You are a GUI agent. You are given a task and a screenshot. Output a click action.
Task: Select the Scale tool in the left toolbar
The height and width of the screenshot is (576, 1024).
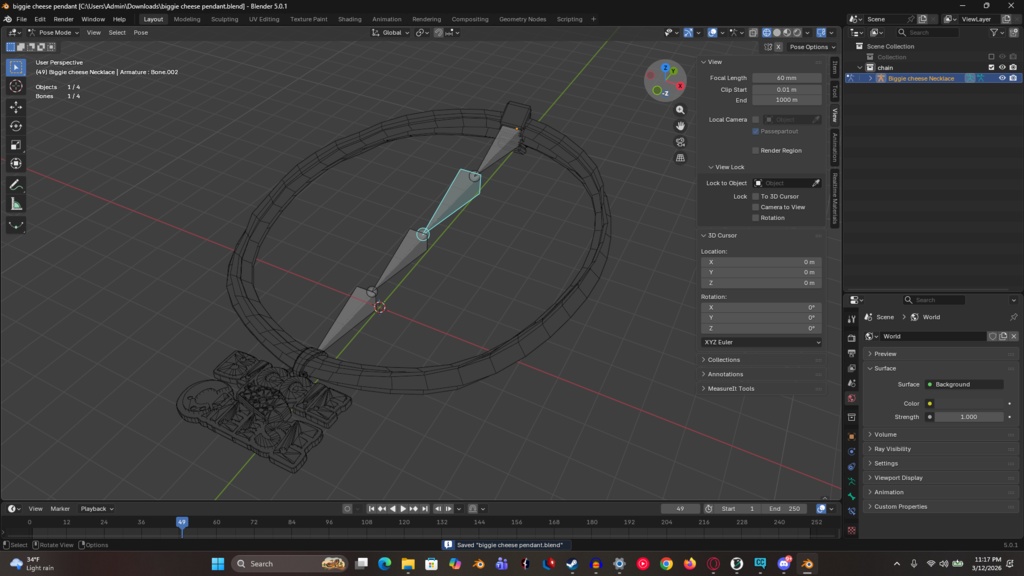coord(16,145)
